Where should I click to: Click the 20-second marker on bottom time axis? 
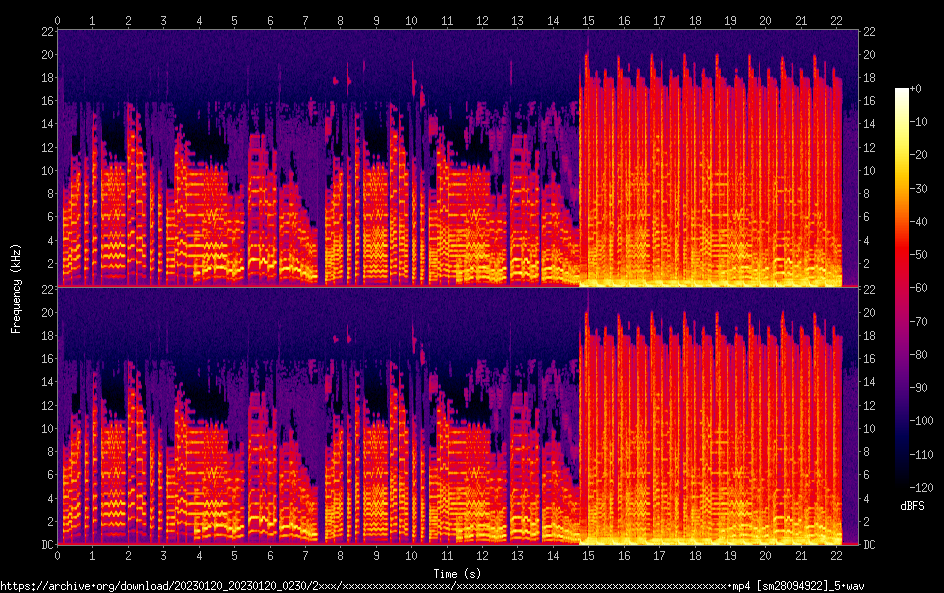coord(765,554)
